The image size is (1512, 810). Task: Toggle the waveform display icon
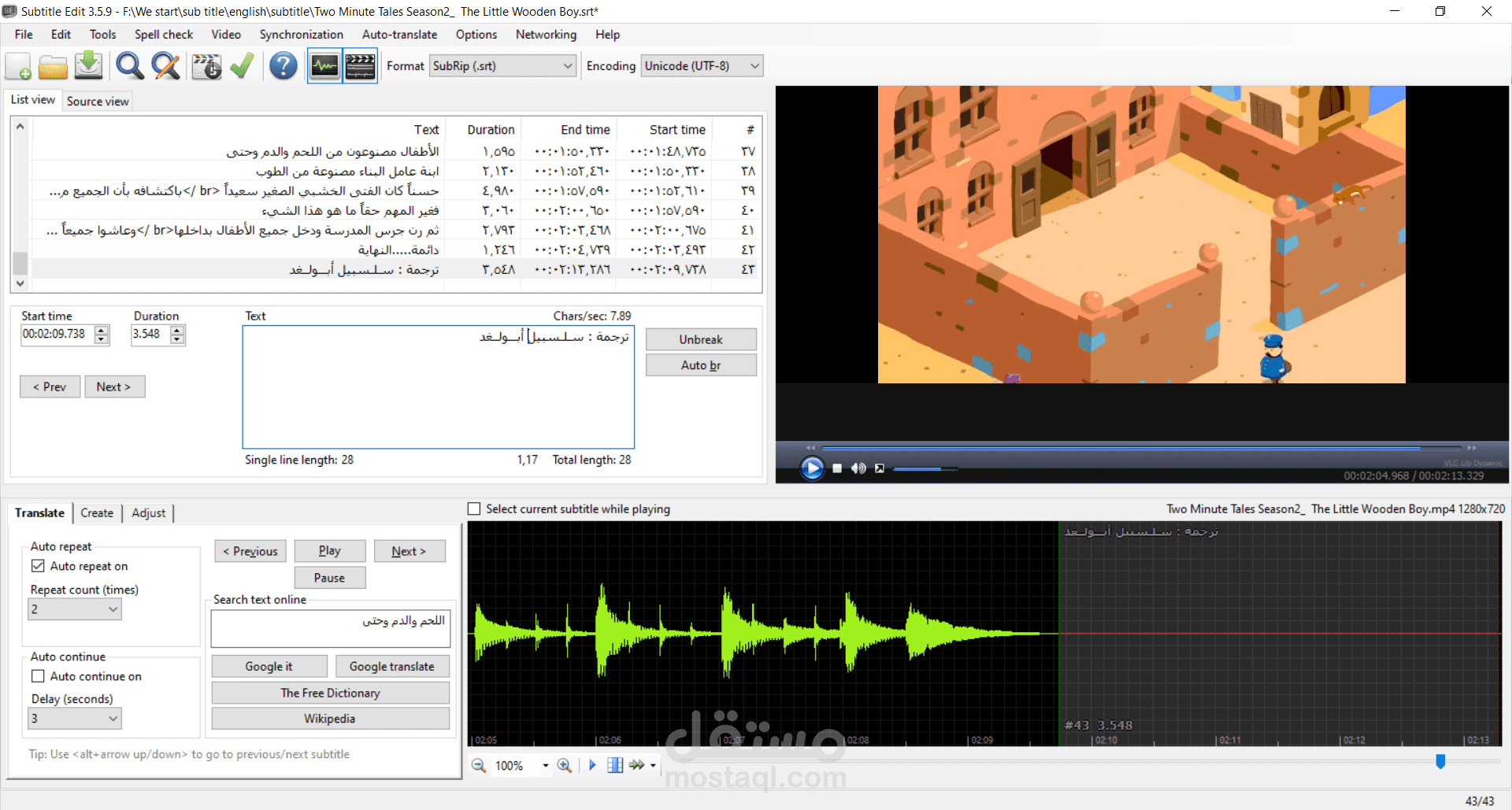pos(324,66)
